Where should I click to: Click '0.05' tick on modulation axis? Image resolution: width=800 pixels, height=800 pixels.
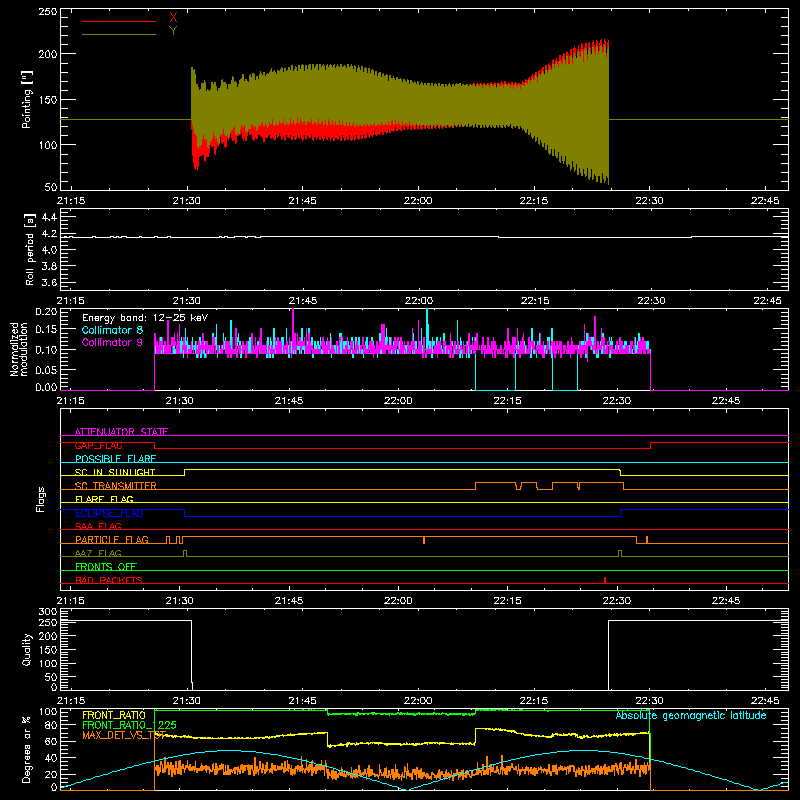[46, 369]
